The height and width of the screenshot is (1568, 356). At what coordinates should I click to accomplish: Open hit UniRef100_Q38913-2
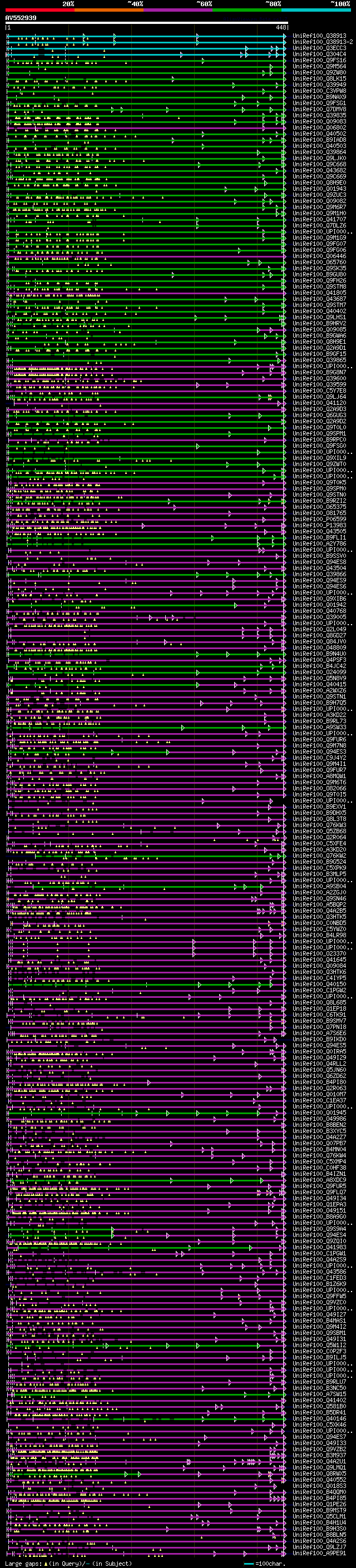coord(323,42)
